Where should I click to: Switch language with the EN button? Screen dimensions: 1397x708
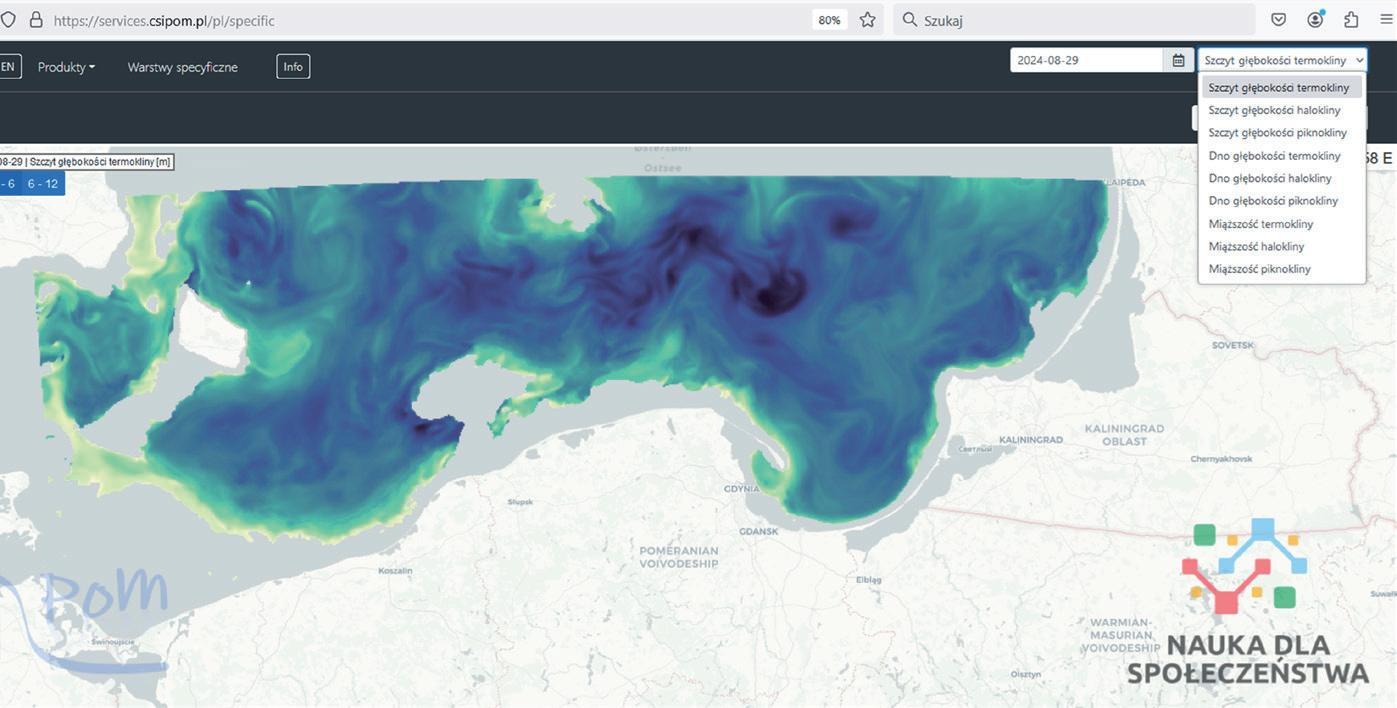(8, 67)
